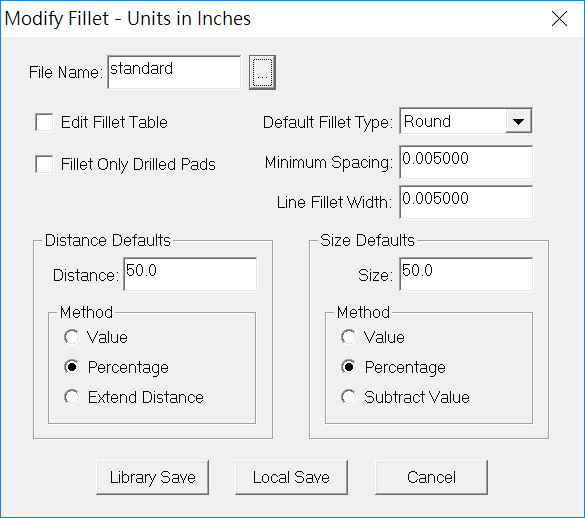585x518 pixels.
Task: Toggle the Fillet Only Drilled Pads checkbox
Action: (x=44, y=164)
